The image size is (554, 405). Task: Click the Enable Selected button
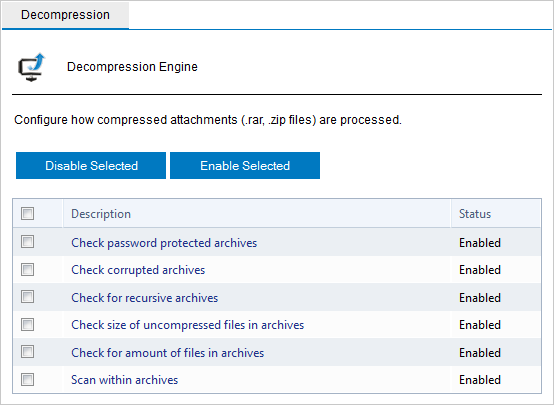245,165
